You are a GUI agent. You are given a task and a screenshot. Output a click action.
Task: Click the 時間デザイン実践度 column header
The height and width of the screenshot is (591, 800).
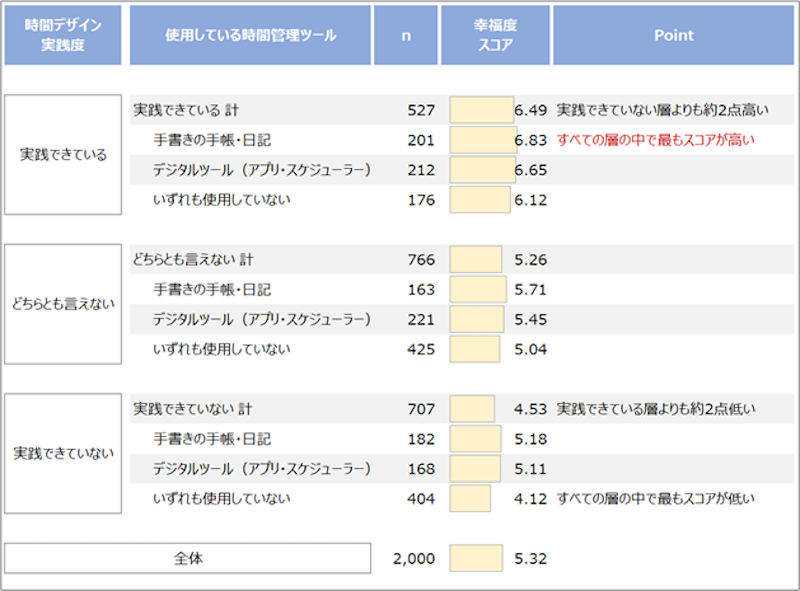point(63,35)
